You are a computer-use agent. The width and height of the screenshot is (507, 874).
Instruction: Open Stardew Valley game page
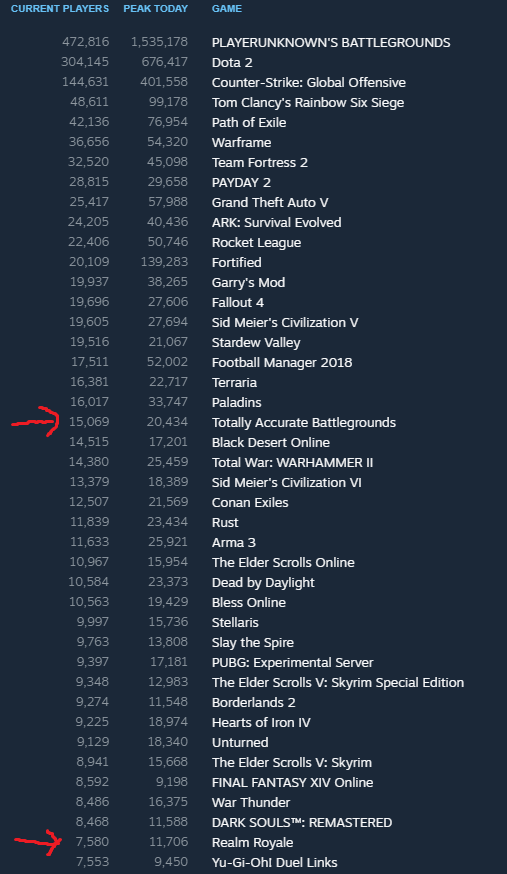[256, 343]
